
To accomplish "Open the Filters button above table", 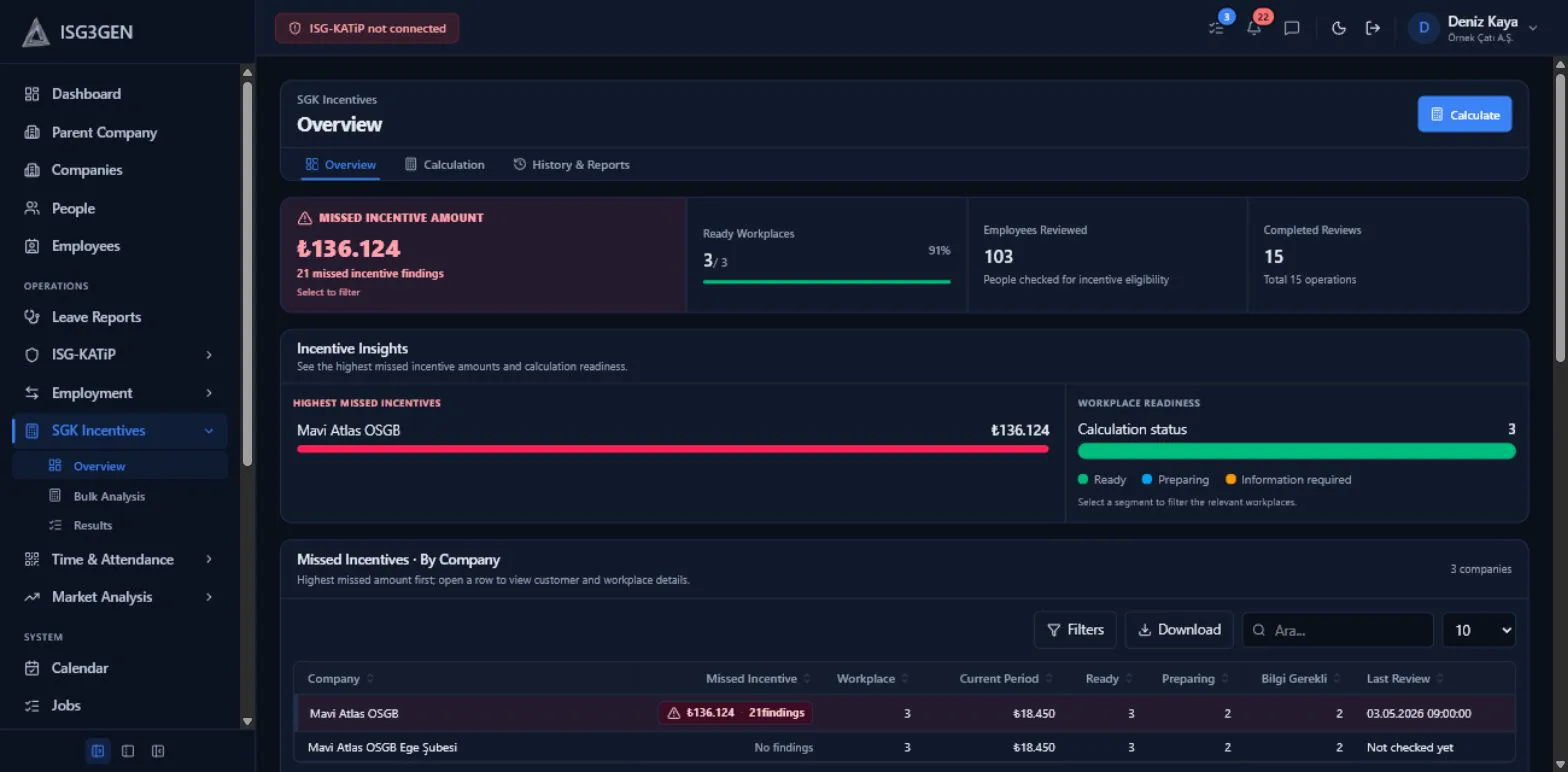I will click(1075, 630).
